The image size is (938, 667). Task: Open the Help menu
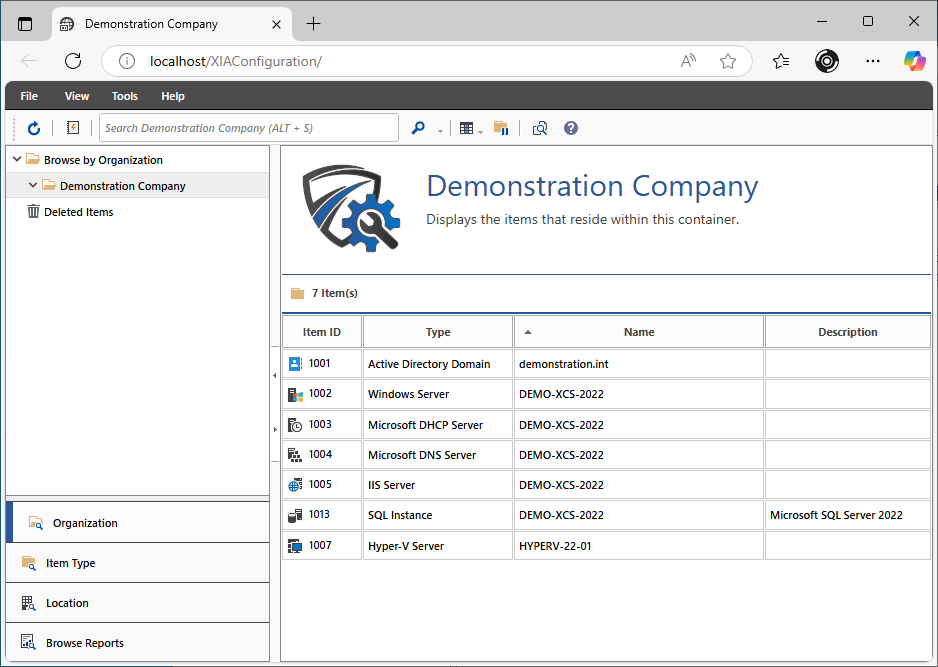[173, 96]
